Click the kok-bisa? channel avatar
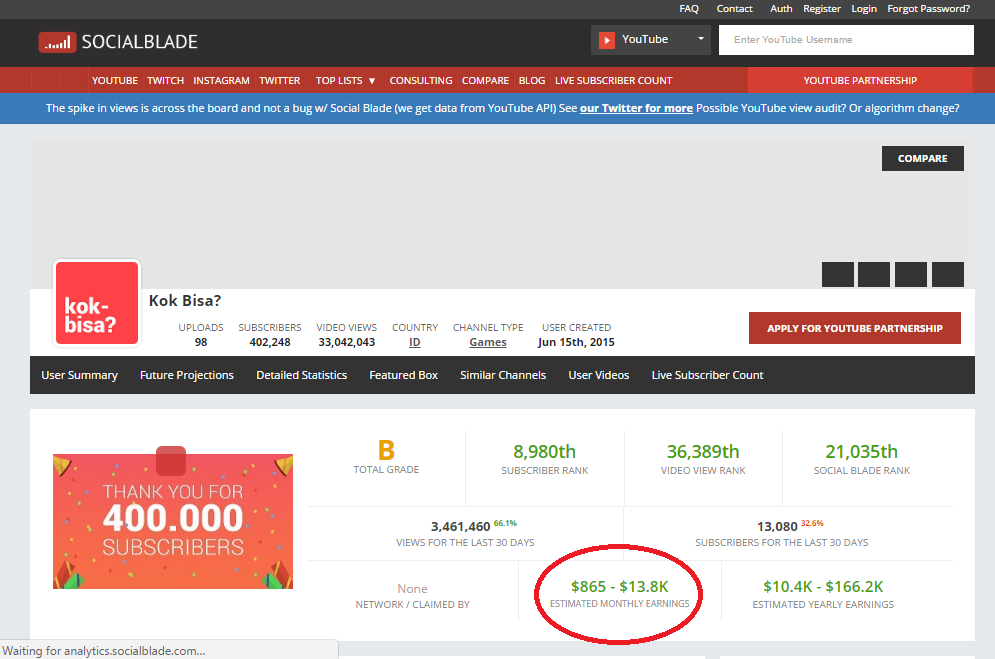Screen dimensions: 995x659 pos(97,303)
